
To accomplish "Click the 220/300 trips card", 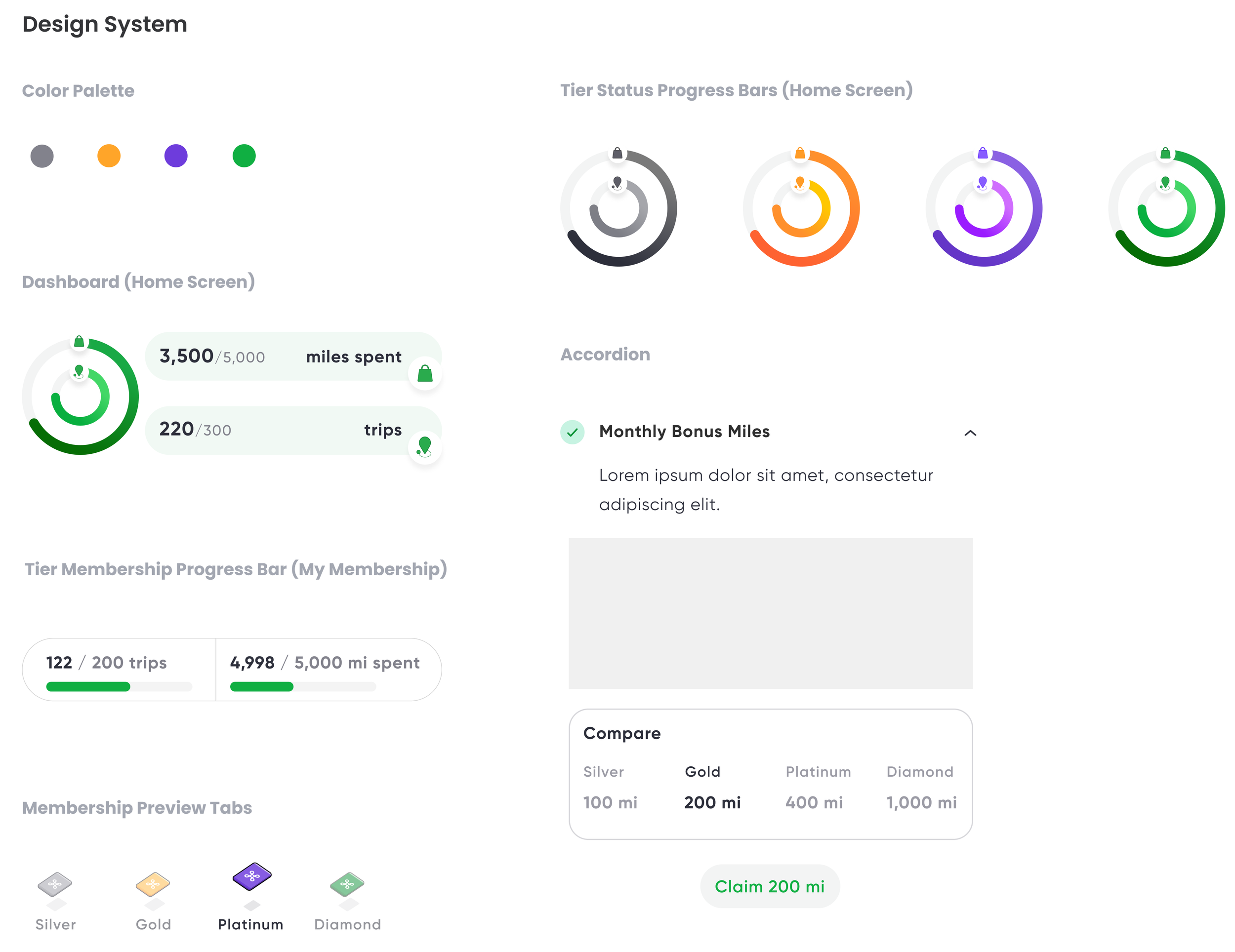I will [293, 430].
